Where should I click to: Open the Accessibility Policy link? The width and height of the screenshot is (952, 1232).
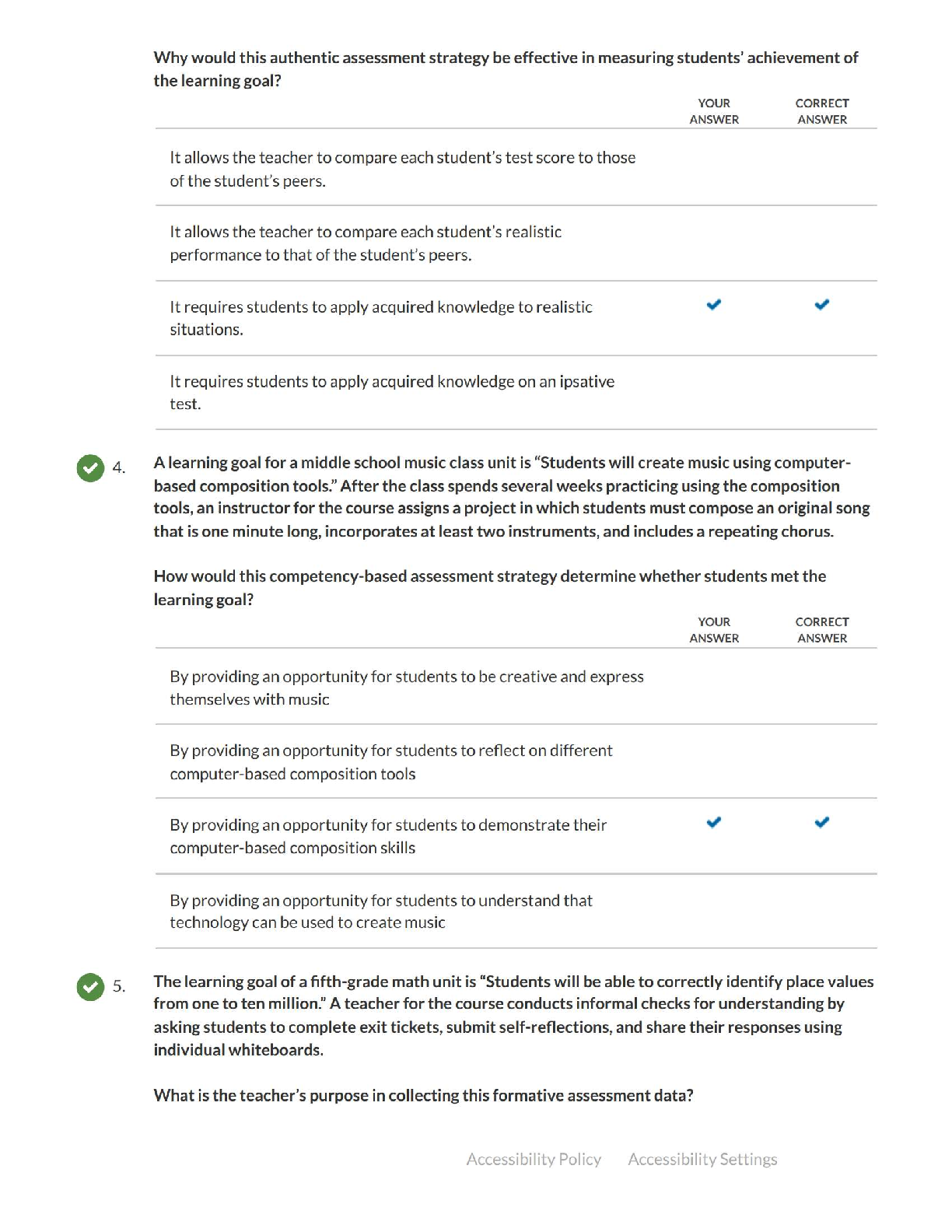click(534, 1159)
